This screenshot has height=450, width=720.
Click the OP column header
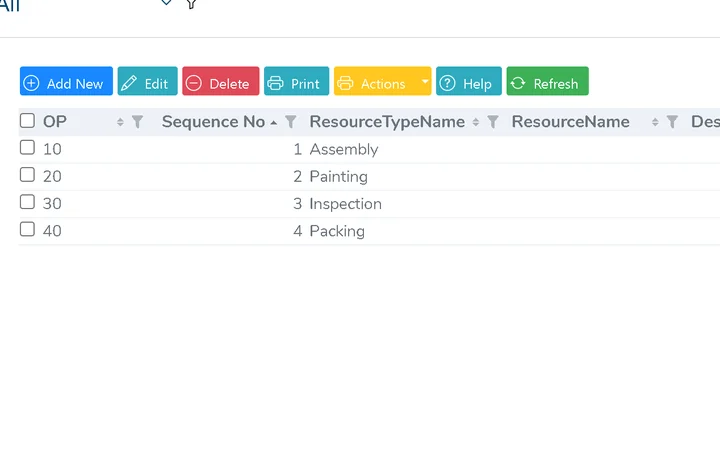coord(55,122)
